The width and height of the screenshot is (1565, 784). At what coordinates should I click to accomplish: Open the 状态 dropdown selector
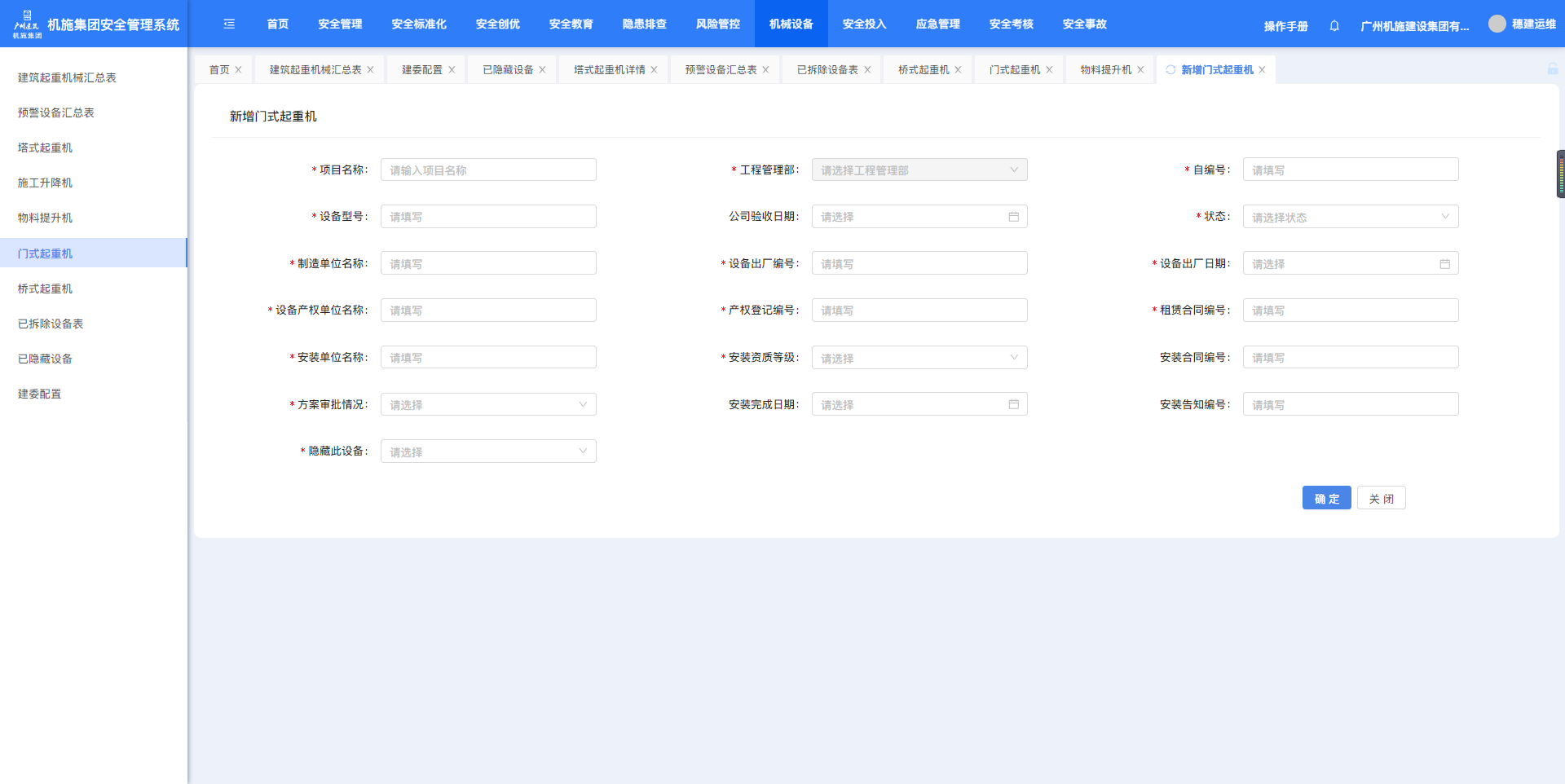[x=1350, y=217]
